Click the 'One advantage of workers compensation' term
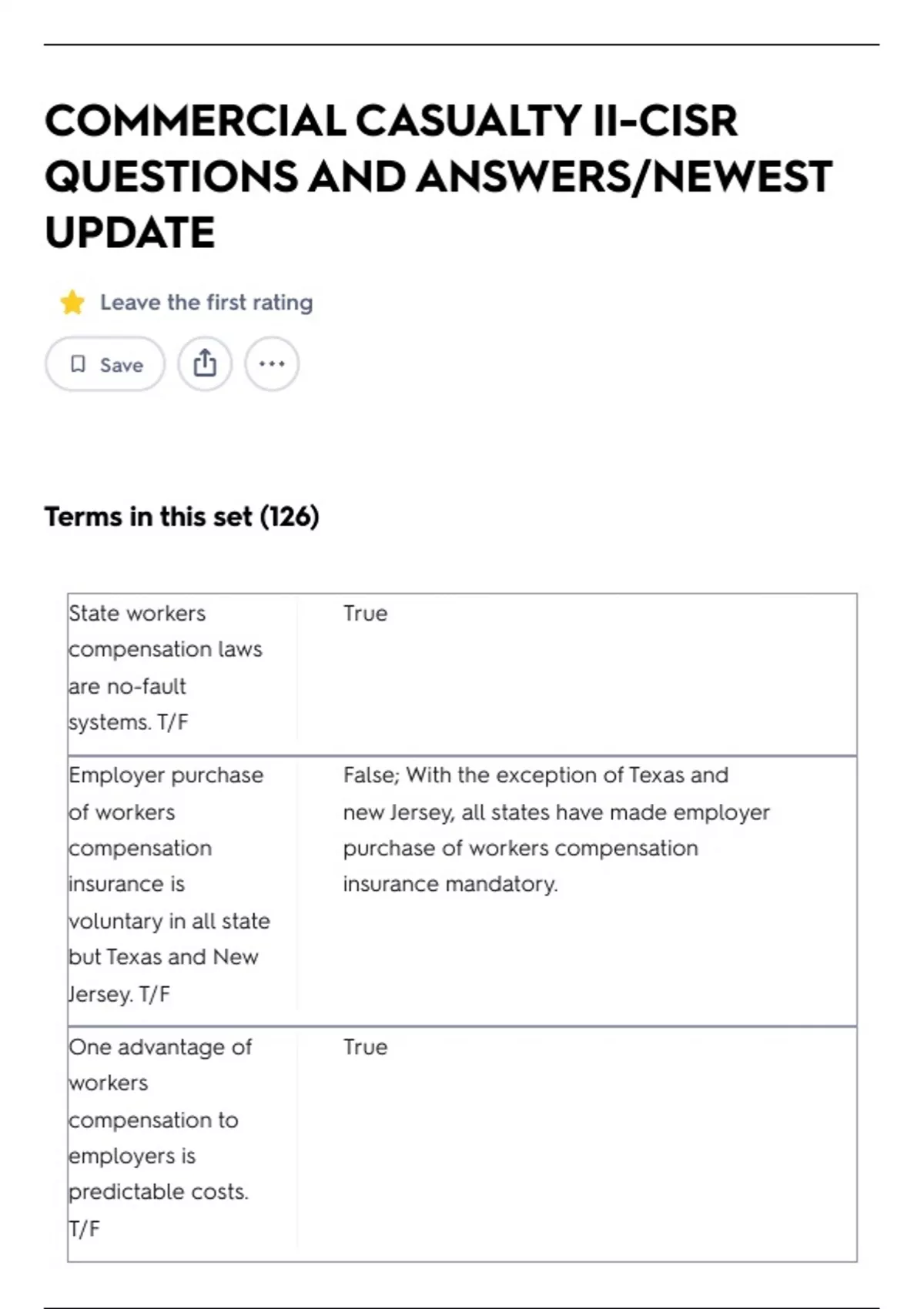 (160, 1137)
